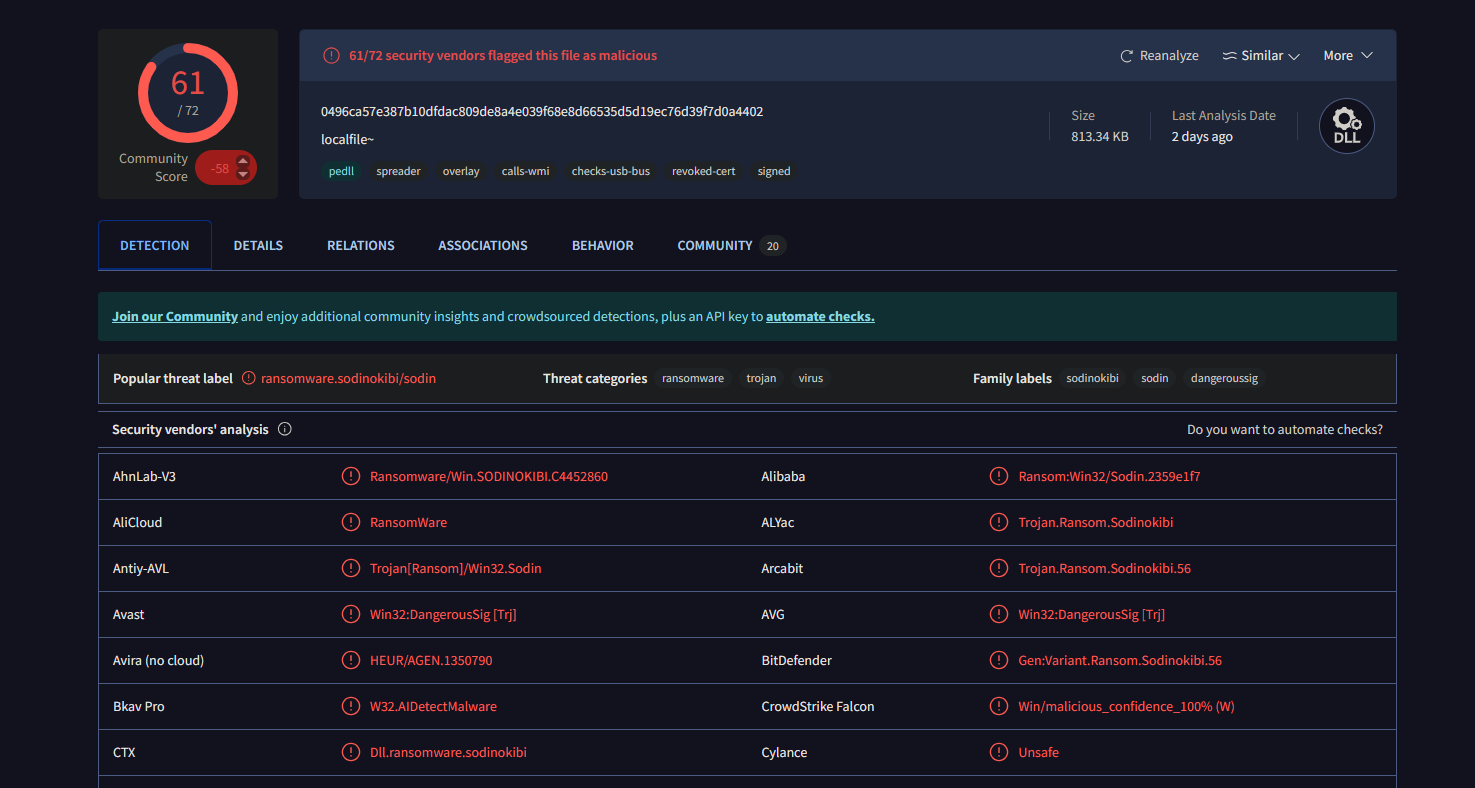The image size is (1475, 788).
Task: Downvote the community score with down arrow
Action: click(x=242, y=175)
